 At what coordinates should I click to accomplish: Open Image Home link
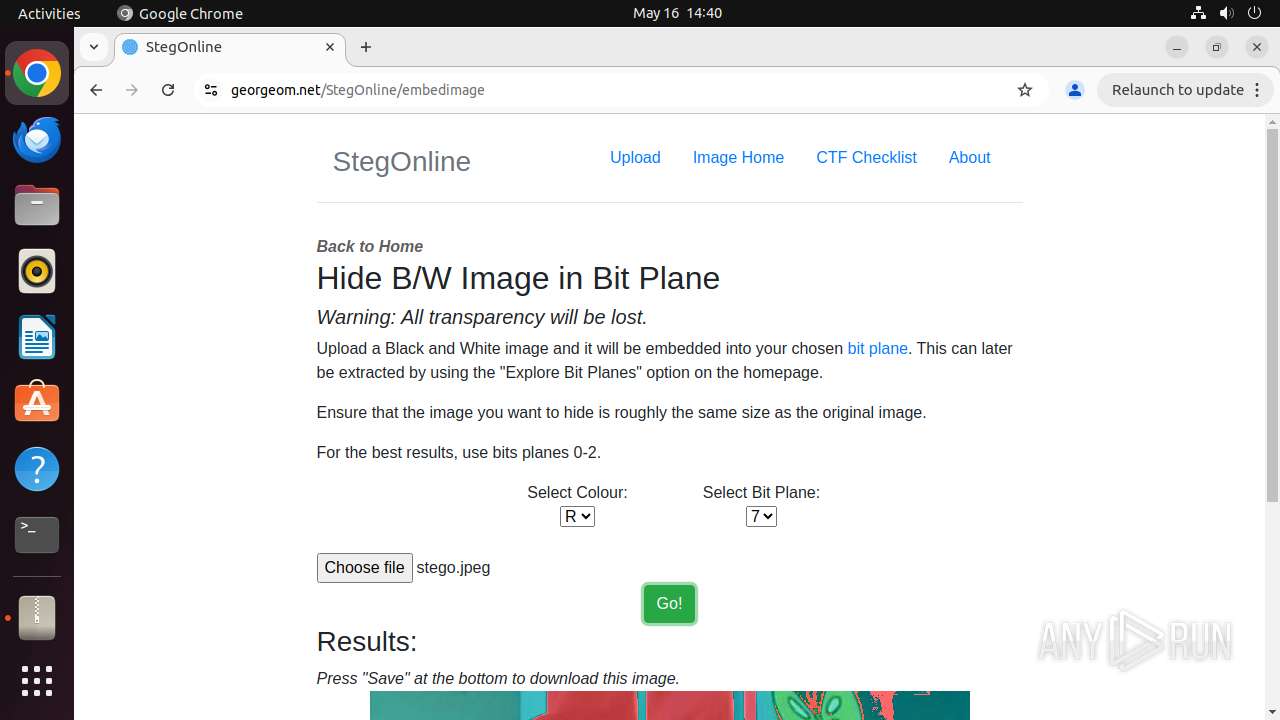738,157
